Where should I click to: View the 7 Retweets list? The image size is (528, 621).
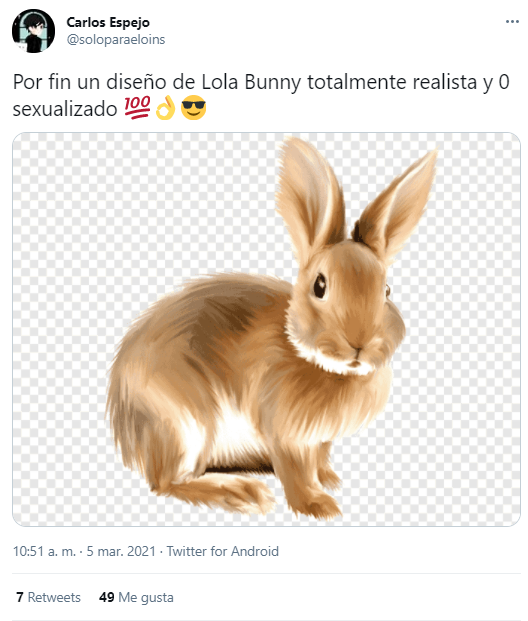click(x=48, y=597)
